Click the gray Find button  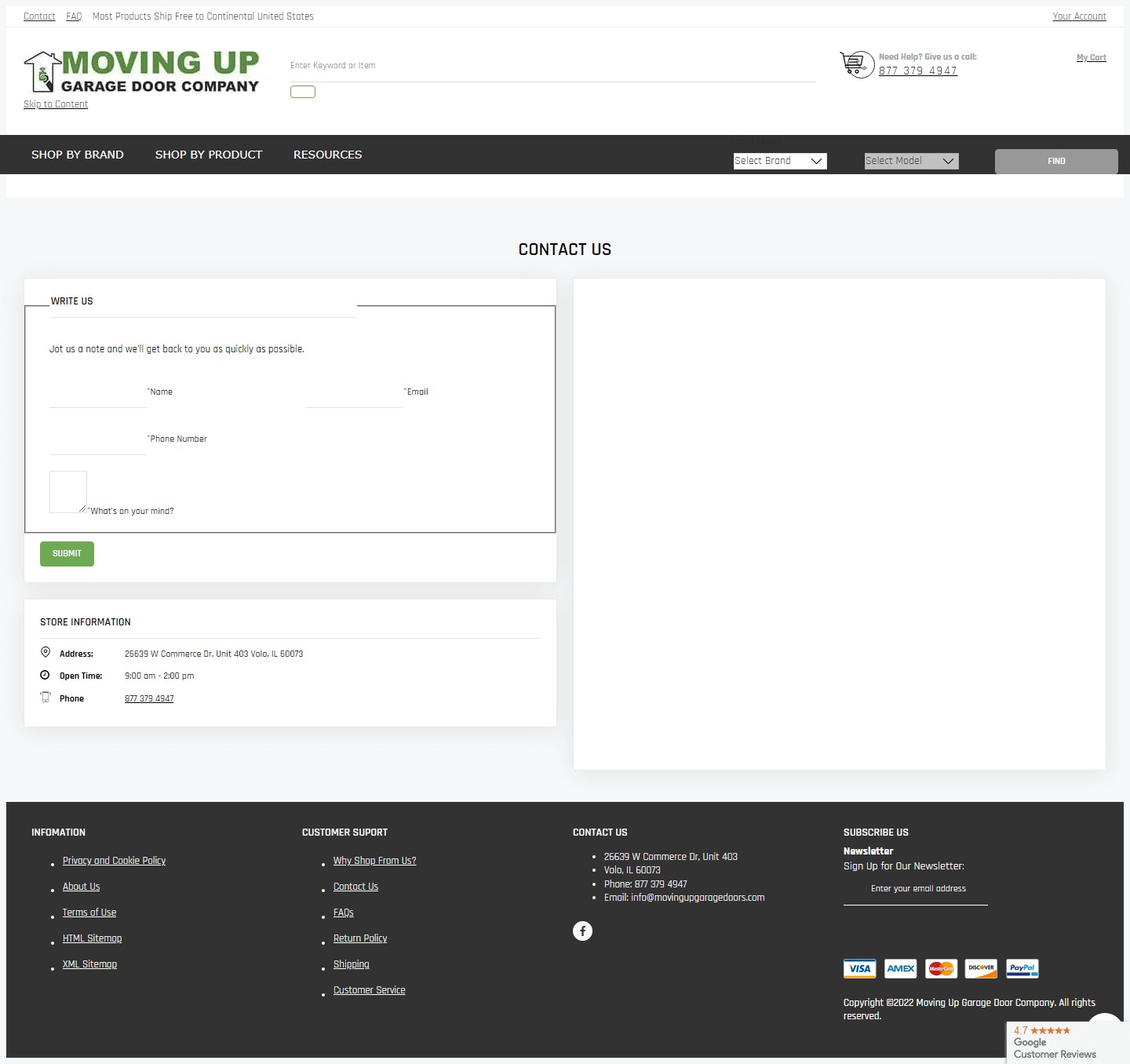[x=1055, y=161]
